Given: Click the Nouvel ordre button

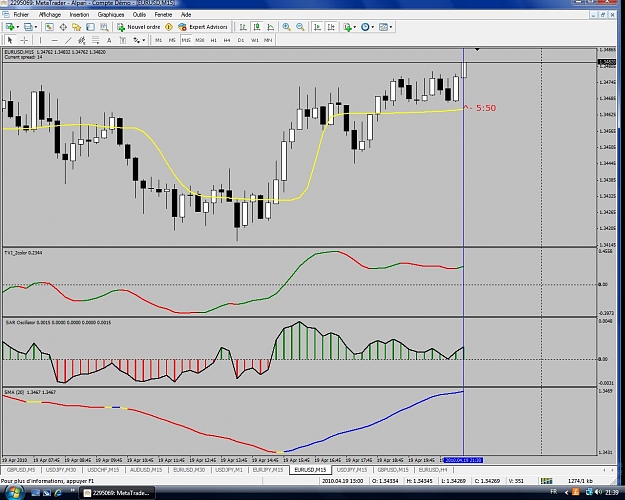Looking at the screenshot, I should [139, 27].
